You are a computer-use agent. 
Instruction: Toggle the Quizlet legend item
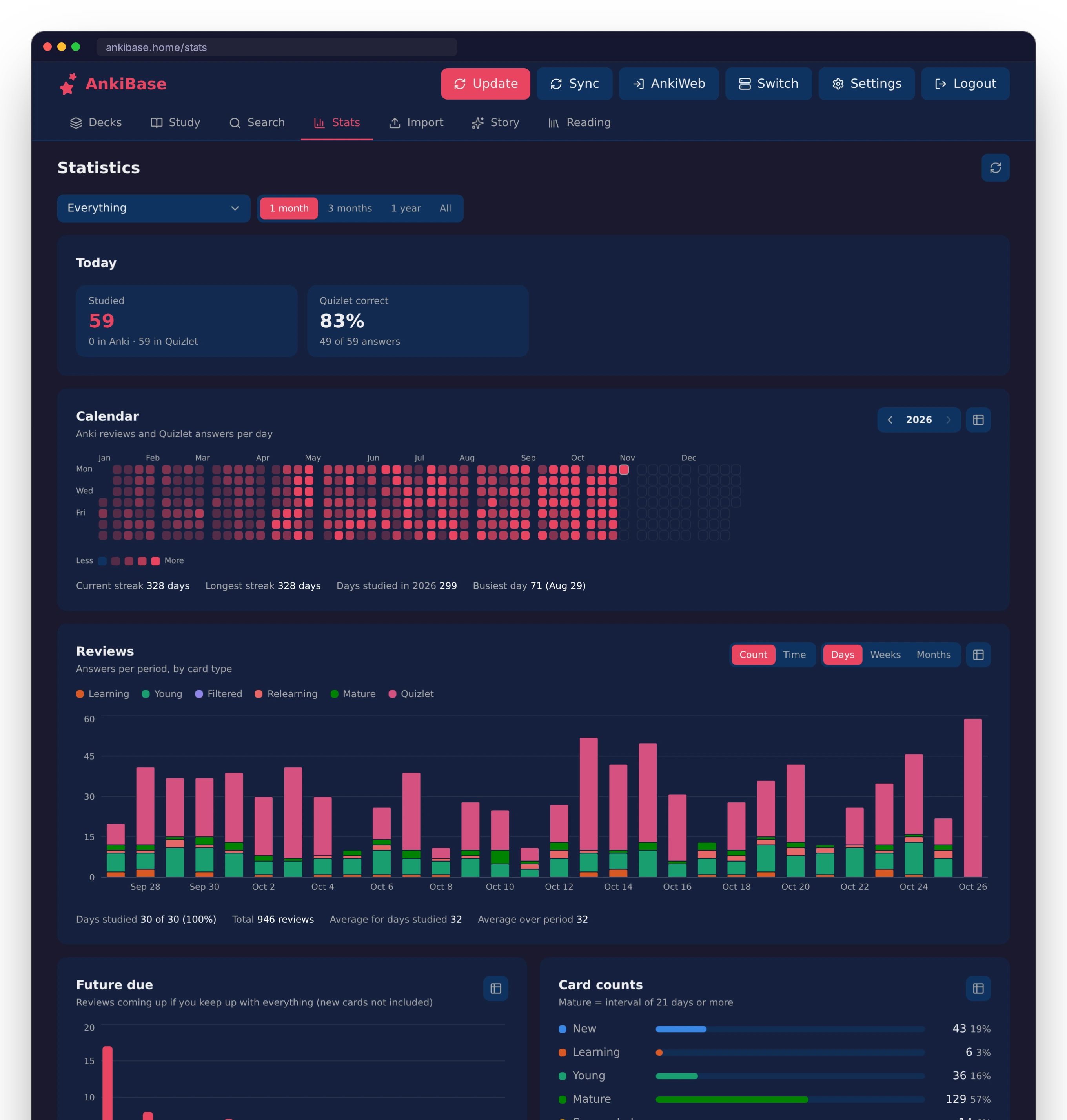click(x=411, y=694)
